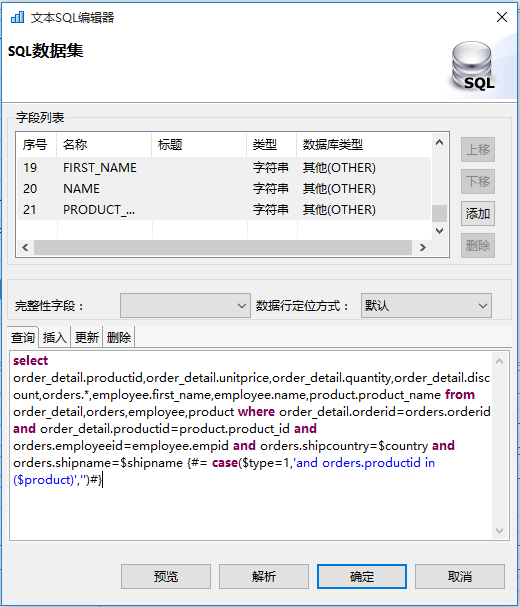Add a field with 添加 button
The height and width of the screenshot is (607, 520).
(x=478, y=213)
